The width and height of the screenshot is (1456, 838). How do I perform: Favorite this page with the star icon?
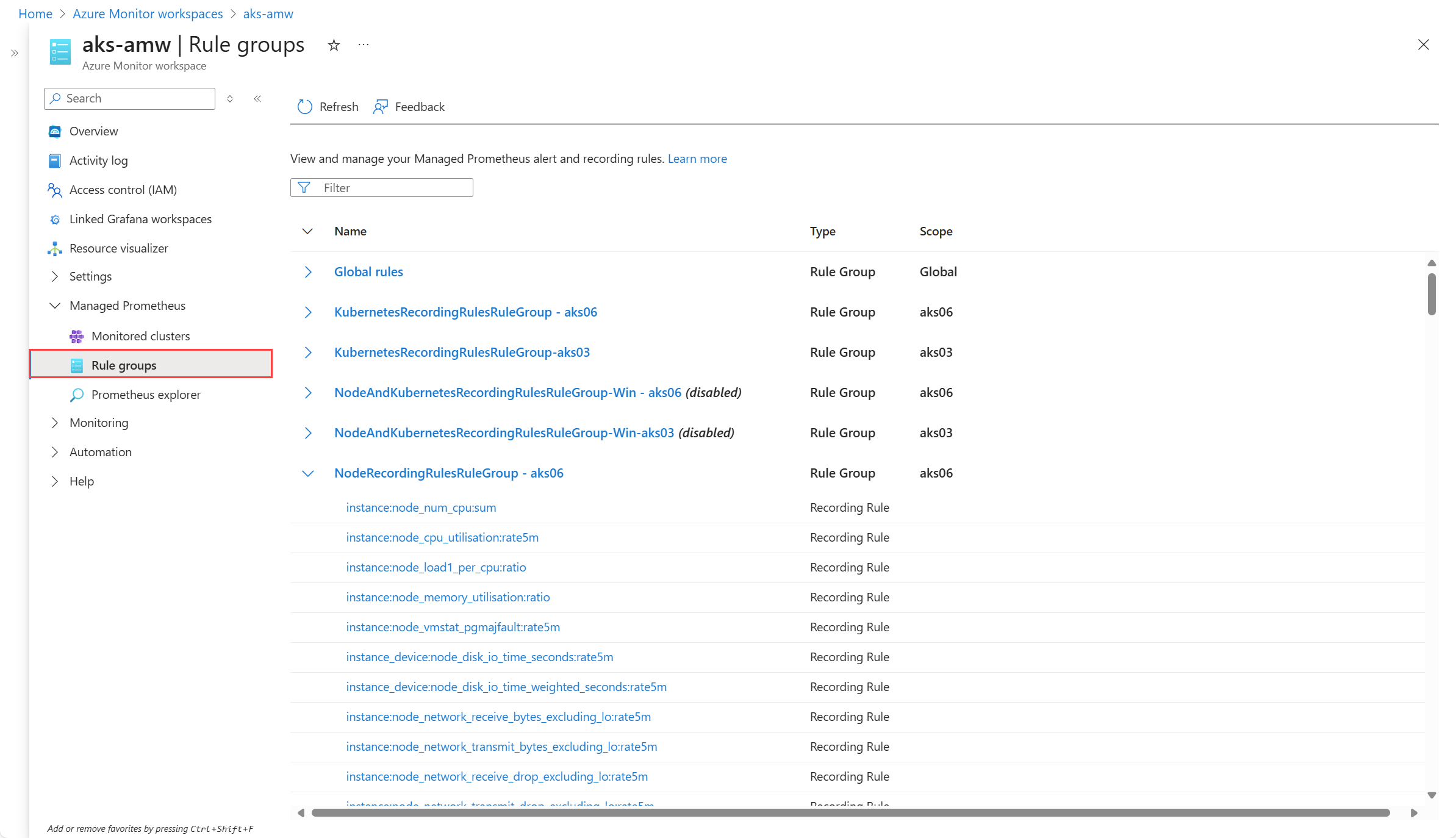(334, 45)
